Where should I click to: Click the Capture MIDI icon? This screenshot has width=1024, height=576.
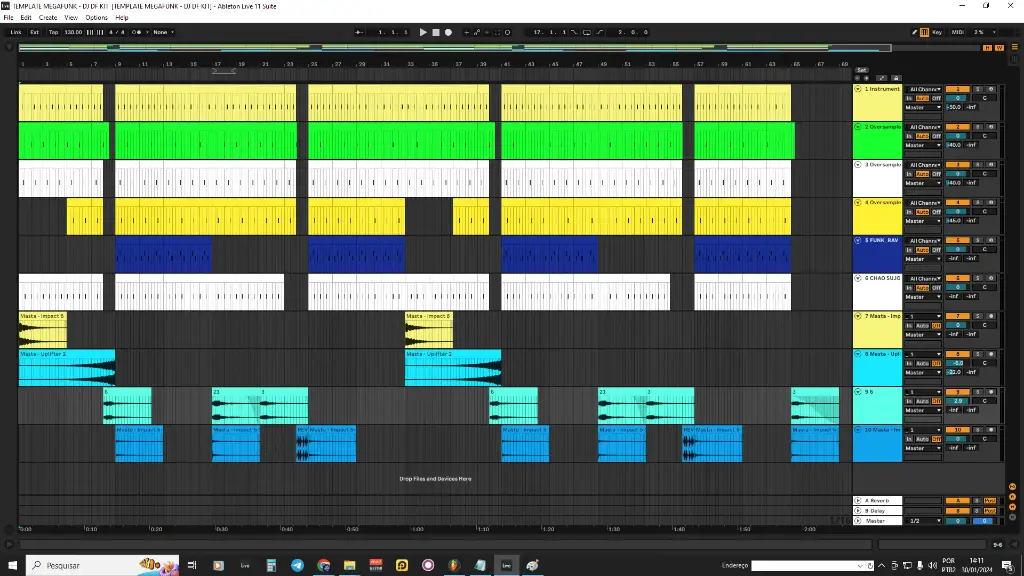click(x=497, y=32)
